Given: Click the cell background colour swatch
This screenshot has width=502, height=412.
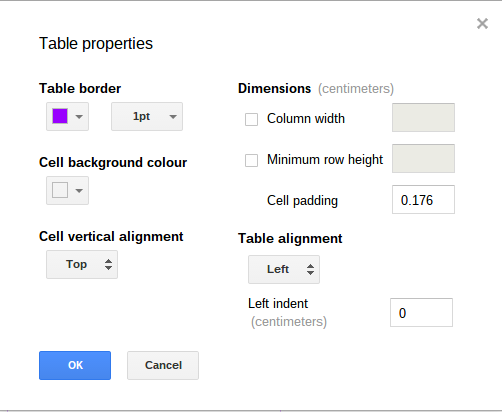Looking at the screenshot, I should (x=60, y=190).
